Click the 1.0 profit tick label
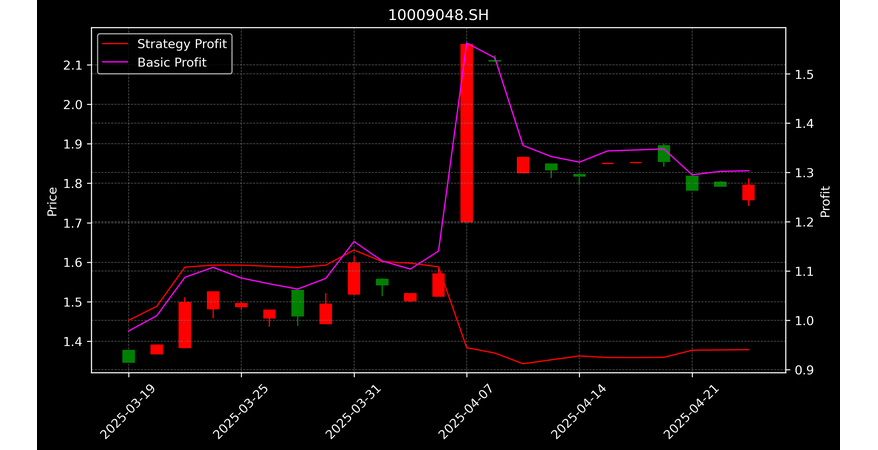878x450 pixels. [804, 321]
